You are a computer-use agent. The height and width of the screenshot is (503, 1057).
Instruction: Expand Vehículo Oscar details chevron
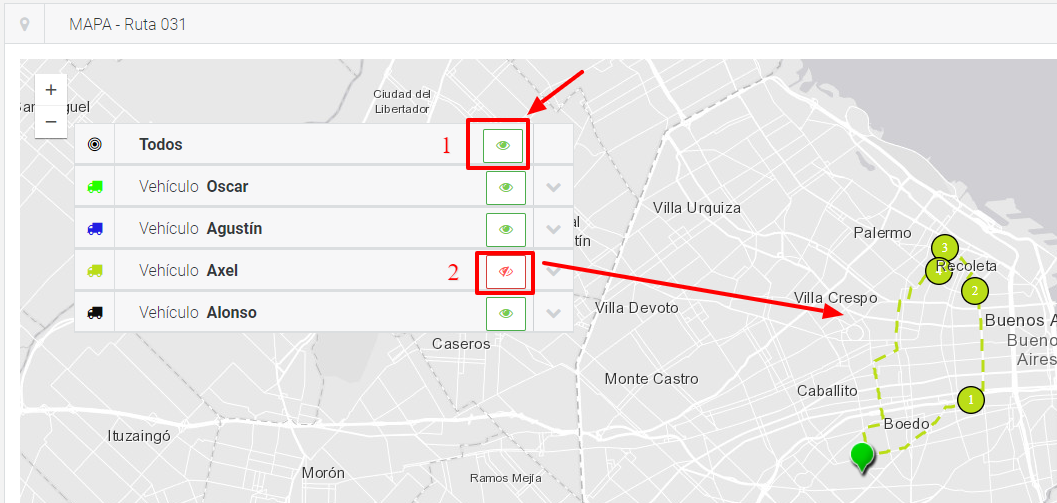554,187
